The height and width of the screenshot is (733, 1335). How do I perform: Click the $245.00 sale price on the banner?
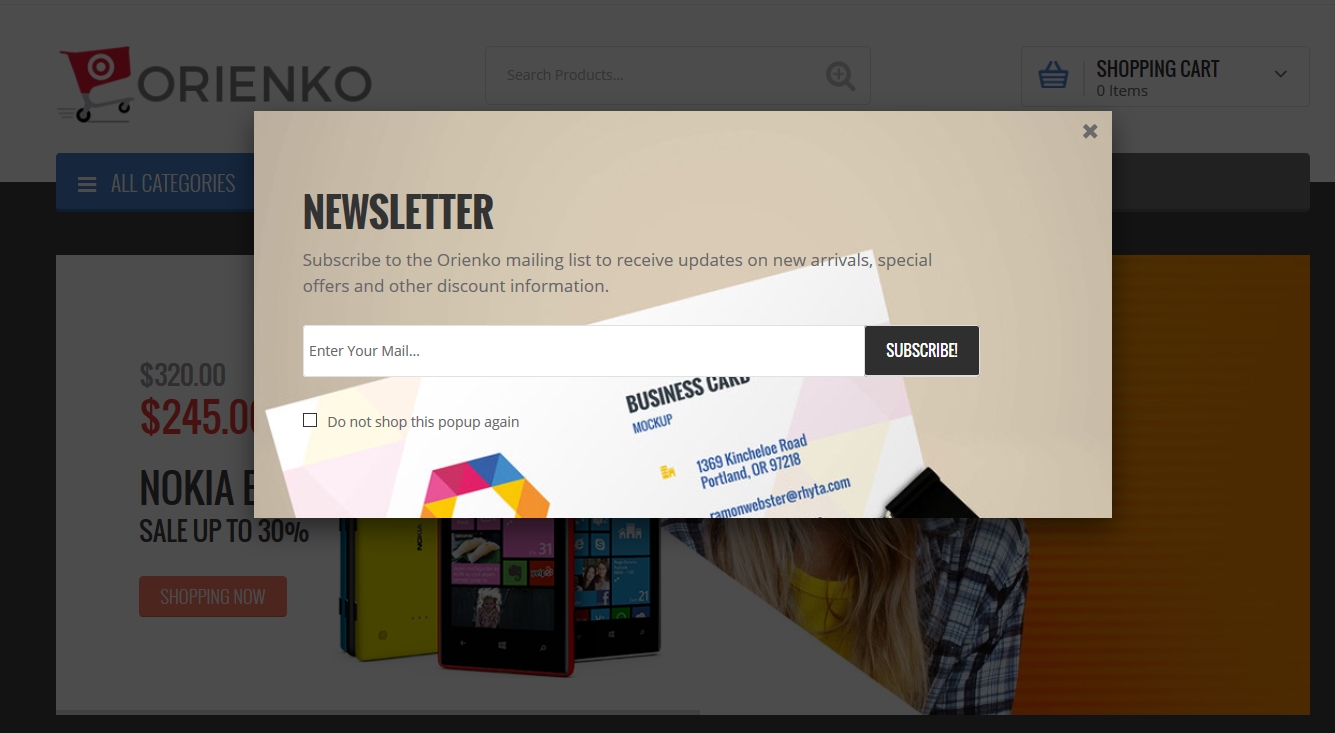click(x=198, y=417)
